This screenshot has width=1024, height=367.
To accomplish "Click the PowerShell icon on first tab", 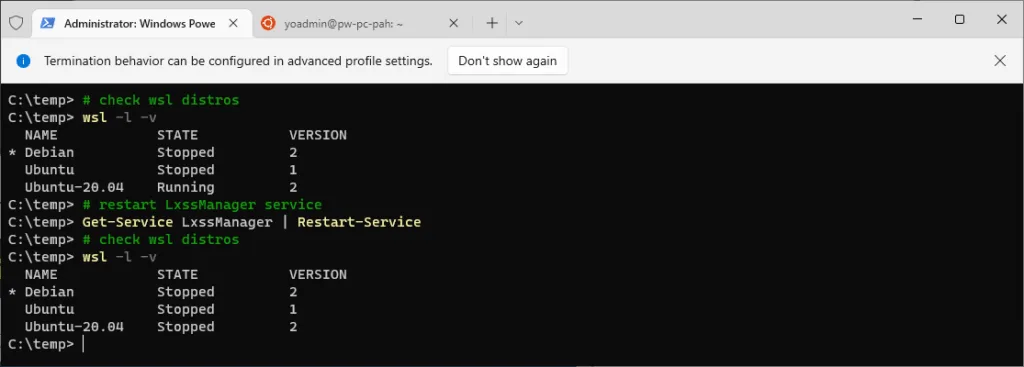I will (47, 24).
